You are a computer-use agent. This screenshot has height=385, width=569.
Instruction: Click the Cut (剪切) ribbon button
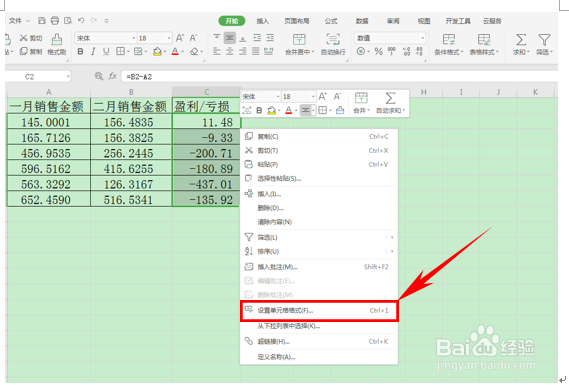pos(31,38)
